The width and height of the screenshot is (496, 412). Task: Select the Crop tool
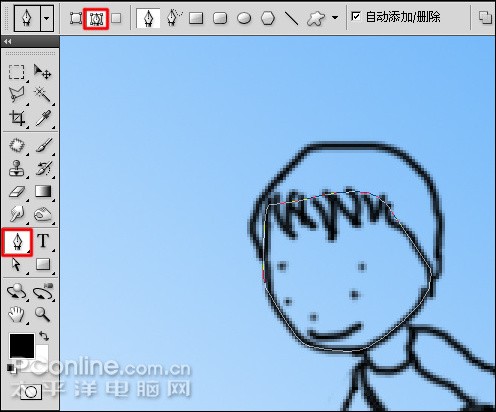[x=17, y=118]
